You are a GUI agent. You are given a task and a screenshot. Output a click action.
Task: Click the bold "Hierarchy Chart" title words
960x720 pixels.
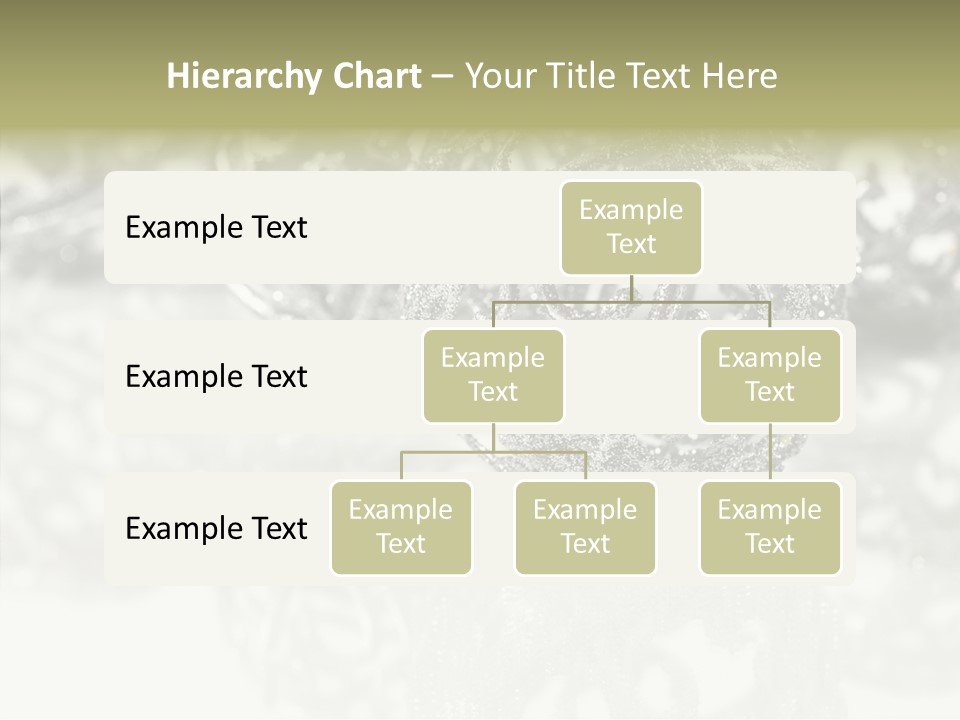click(294, 76)
